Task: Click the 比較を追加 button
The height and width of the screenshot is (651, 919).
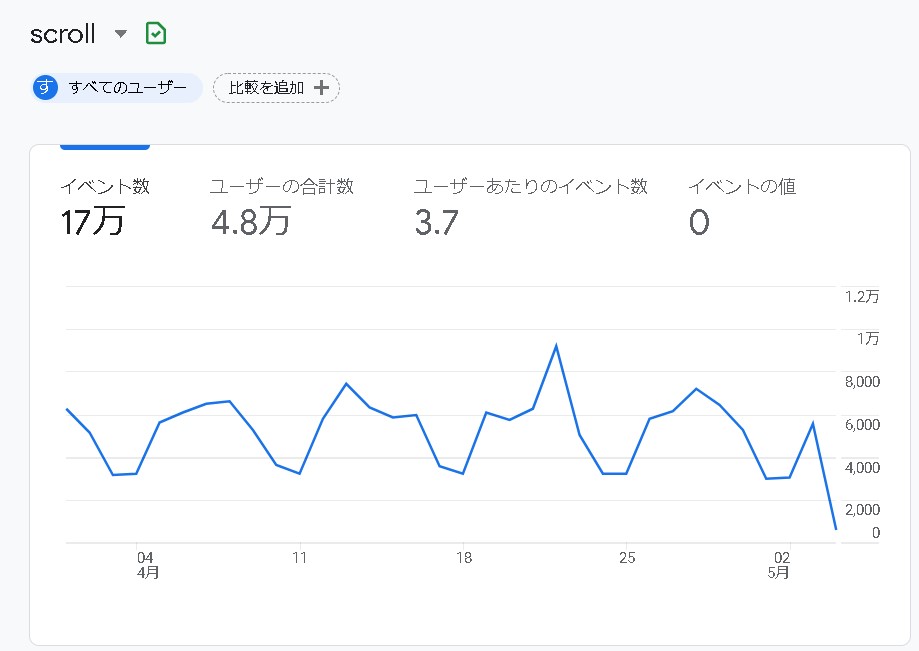Action: pyautogui.click(x=277, y=88)
